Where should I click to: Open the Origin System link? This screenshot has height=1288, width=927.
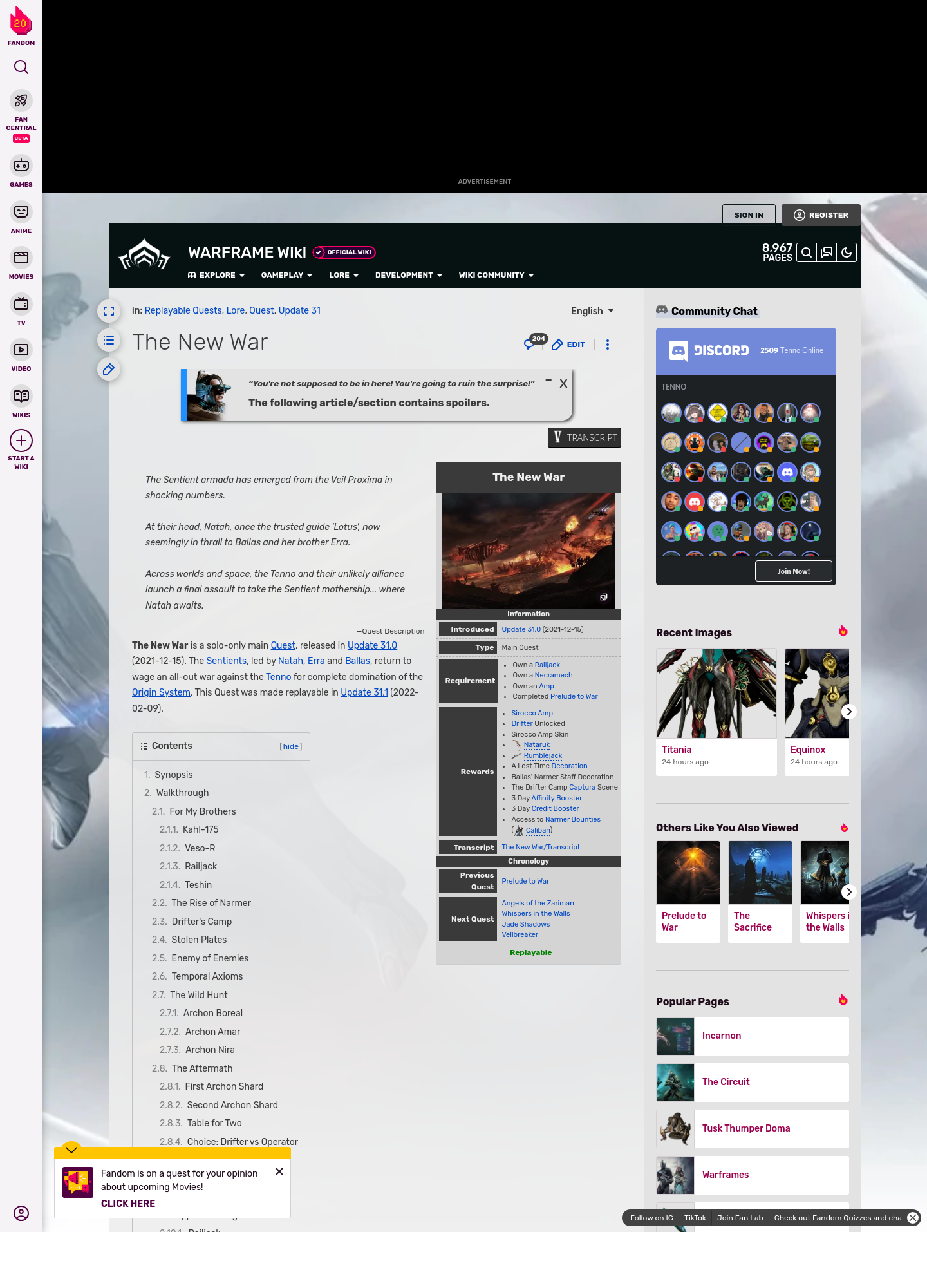[x=161, y=692]
